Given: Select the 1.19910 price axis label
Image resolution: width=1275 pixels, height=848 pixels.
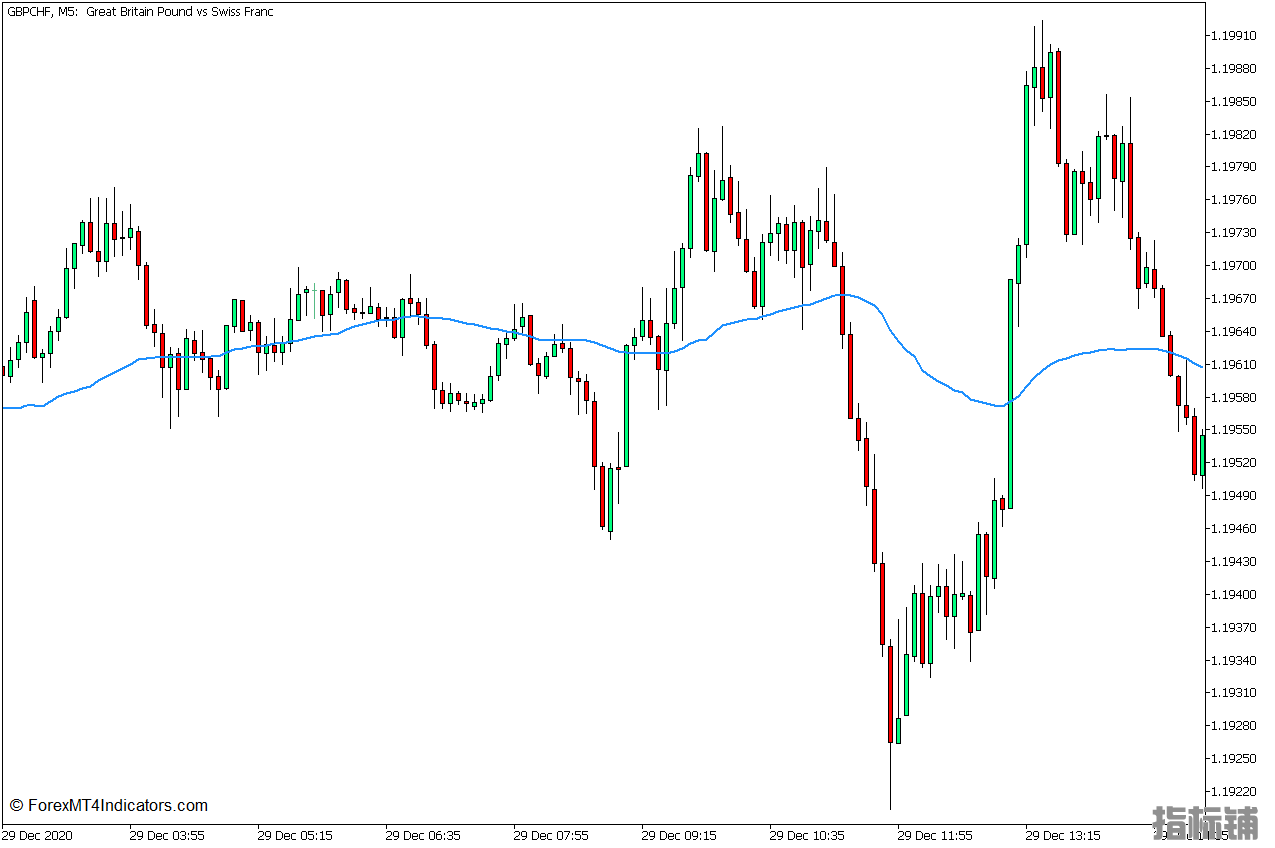Looking at the screenshot, I should click(x=1233, y=36).
